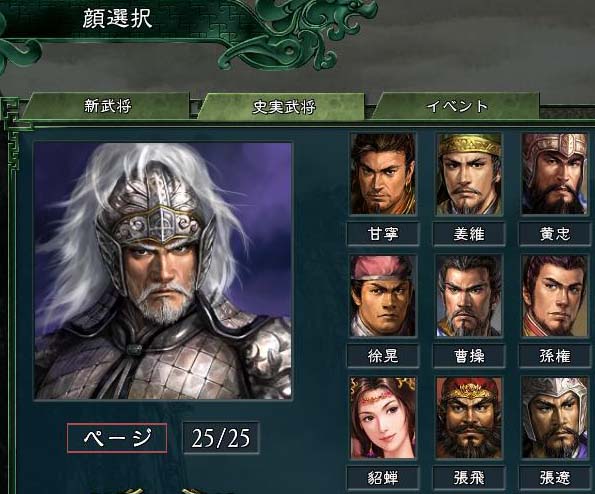The image size is (595, 494).
Task: Switch to the イベント tab
Action: 457,106
